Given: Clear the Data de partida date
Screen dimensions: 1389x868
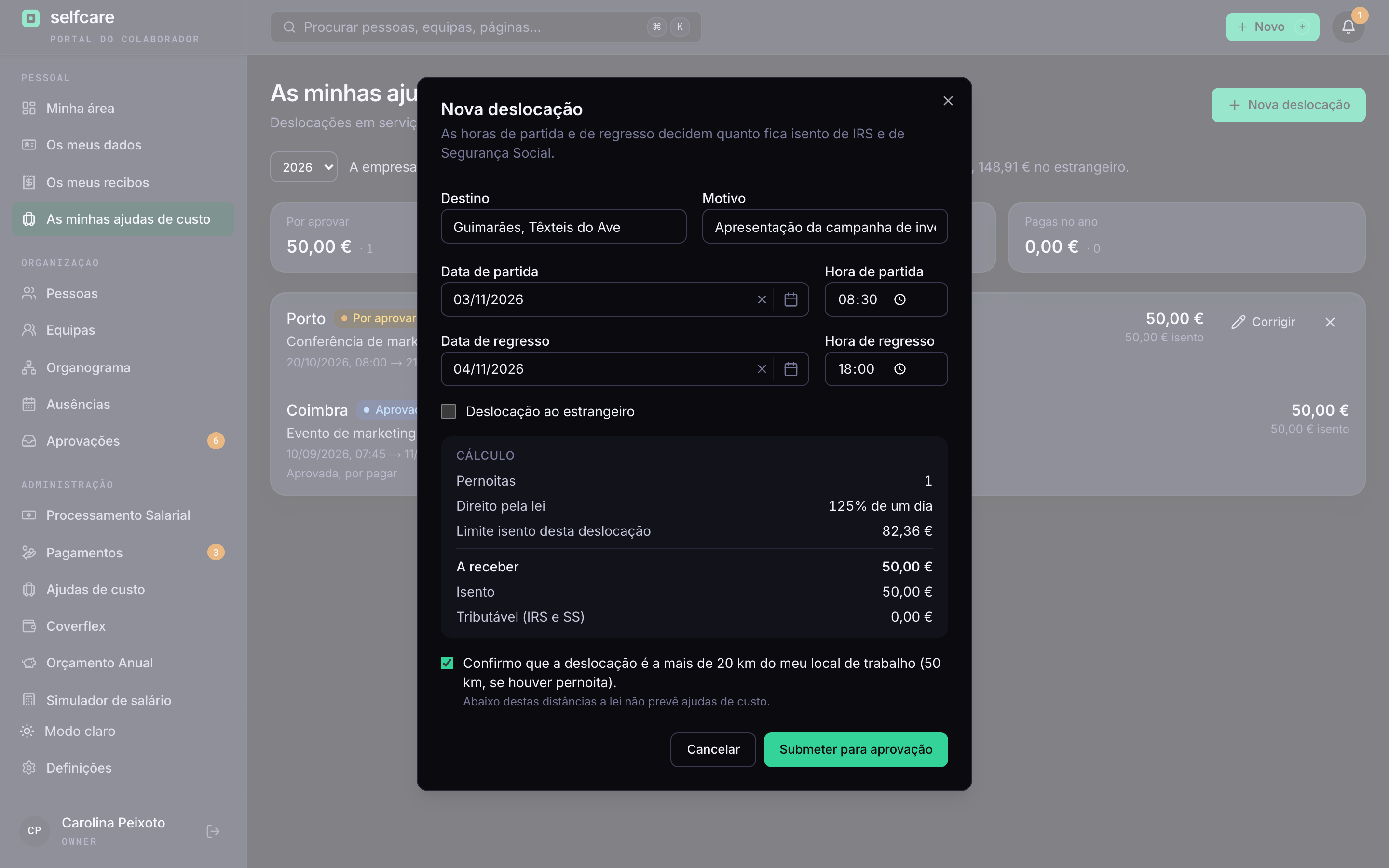Looking at the screenshot, I should (x=762, y=299).
